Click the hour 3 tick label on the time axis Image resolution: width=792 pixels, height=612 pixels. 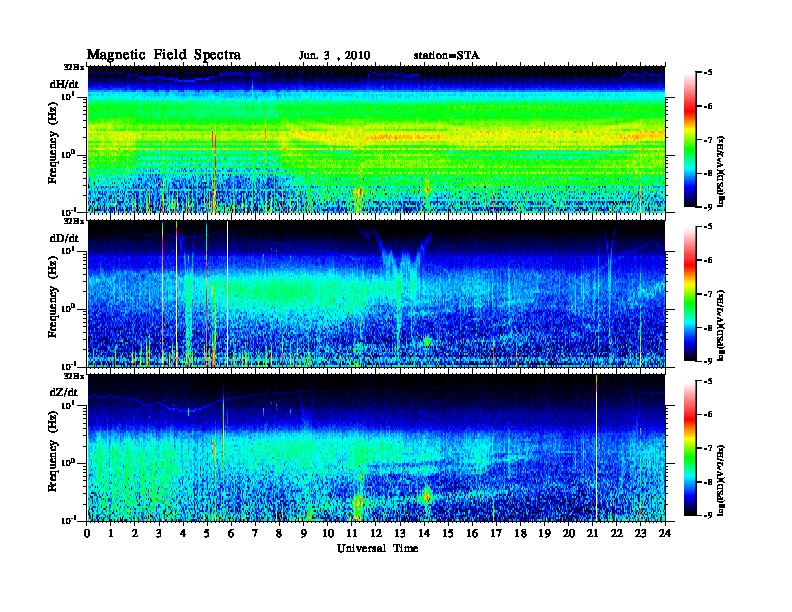[159, 533]
